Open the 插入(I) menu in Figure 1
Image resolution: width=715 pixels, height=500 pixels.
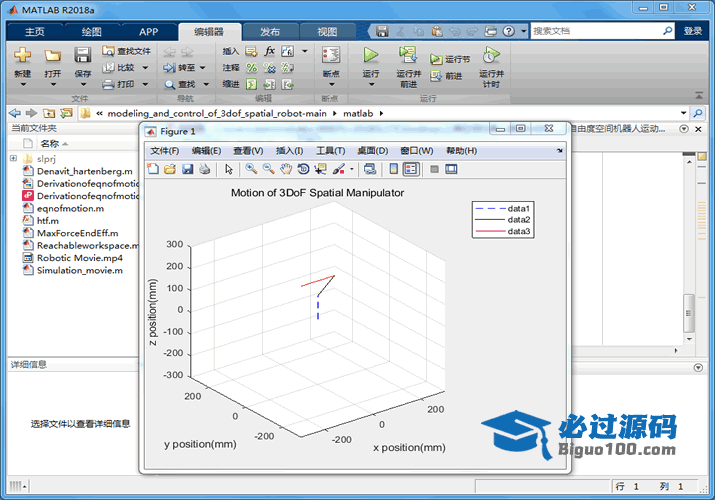pyautogui.click(x=289, y=151)
